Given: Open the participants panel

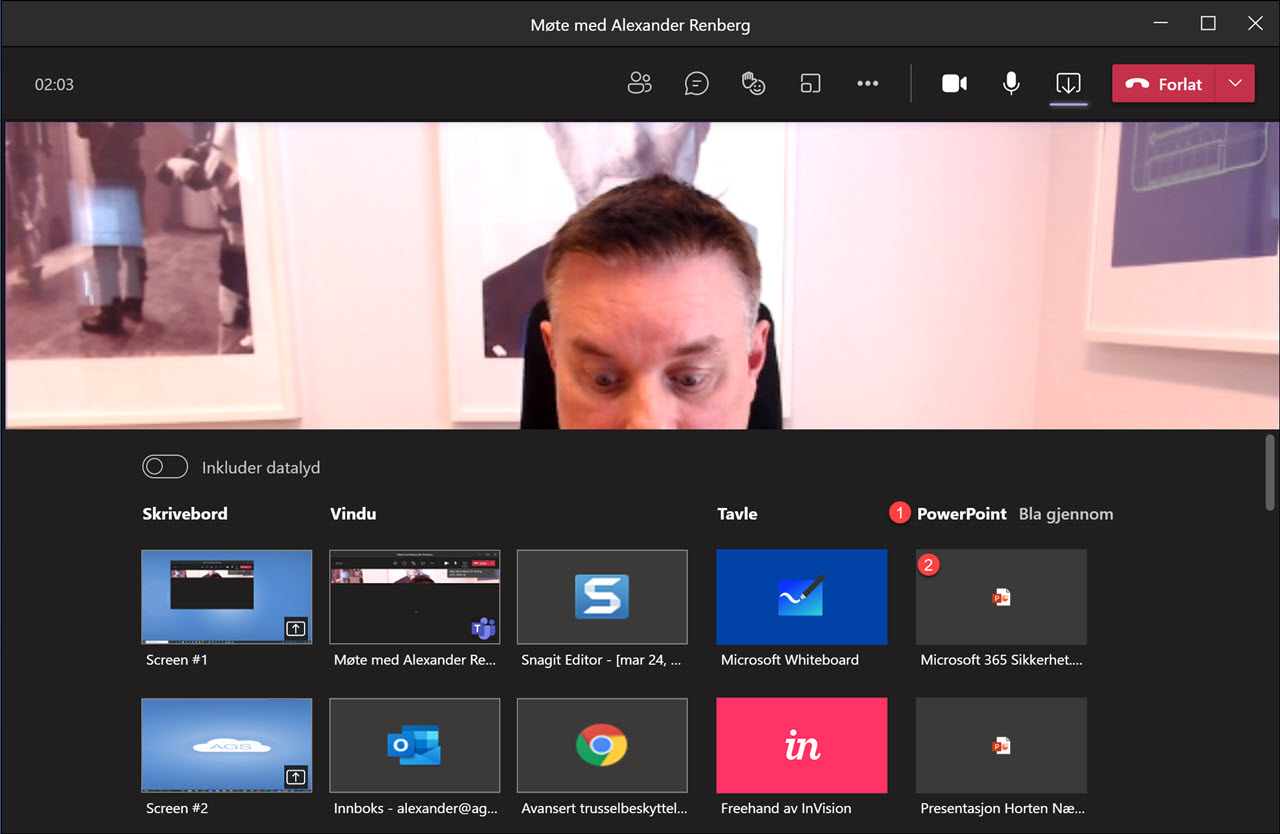Looking at the screenshot, I should 640,84.
